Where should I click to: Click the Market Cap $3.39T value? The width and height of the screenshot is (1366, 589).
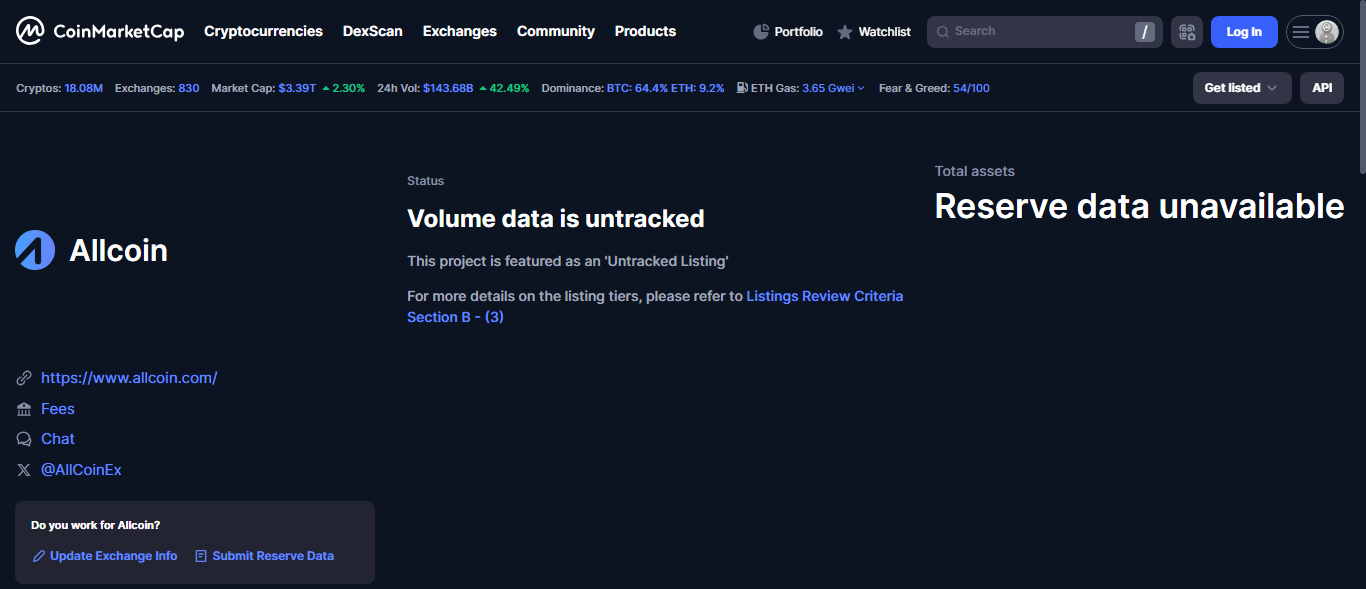pos(297,88)
